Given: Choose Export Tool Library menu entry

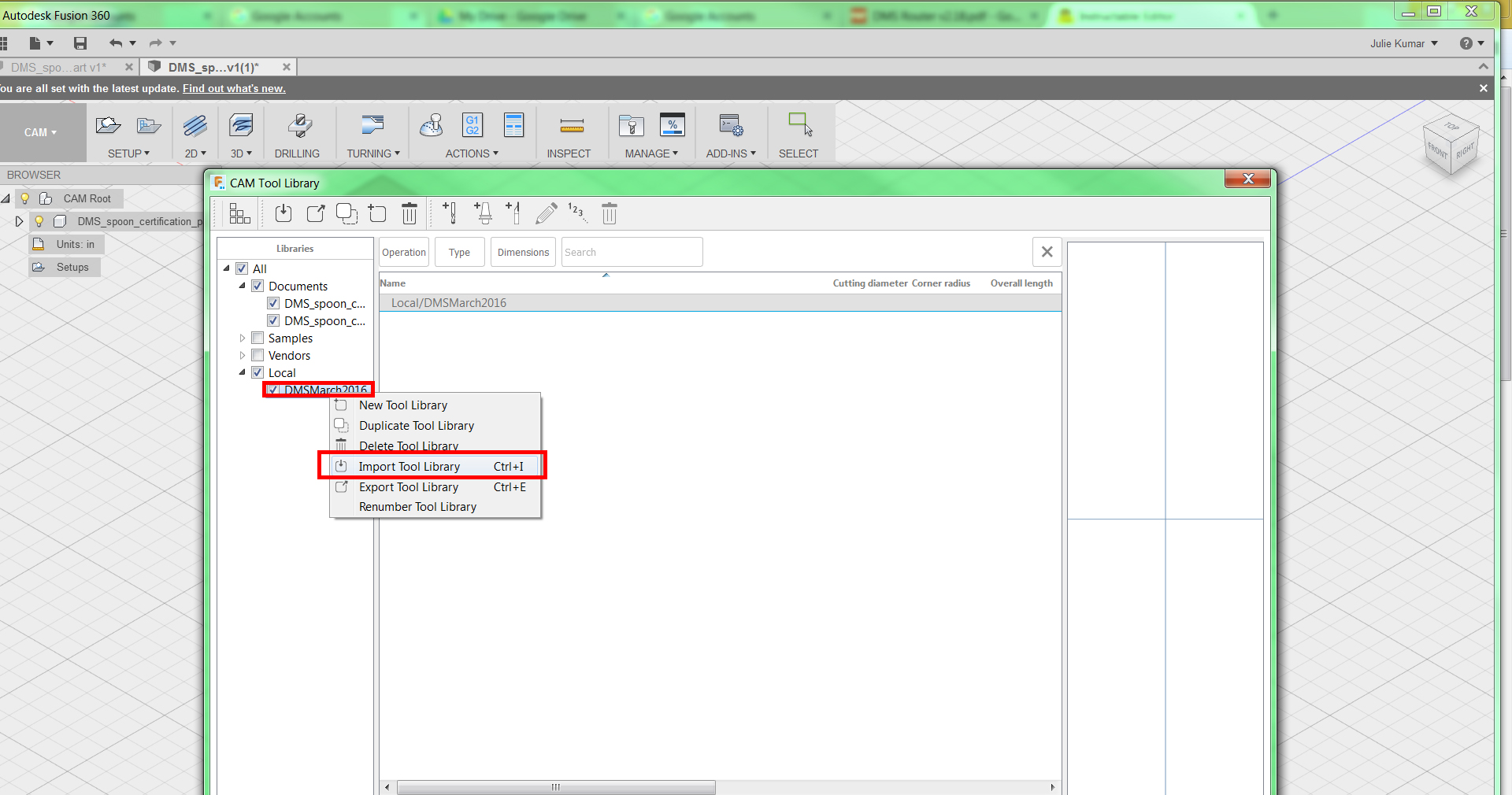Looking at the screenshot, I should click(x=435, y=486).
